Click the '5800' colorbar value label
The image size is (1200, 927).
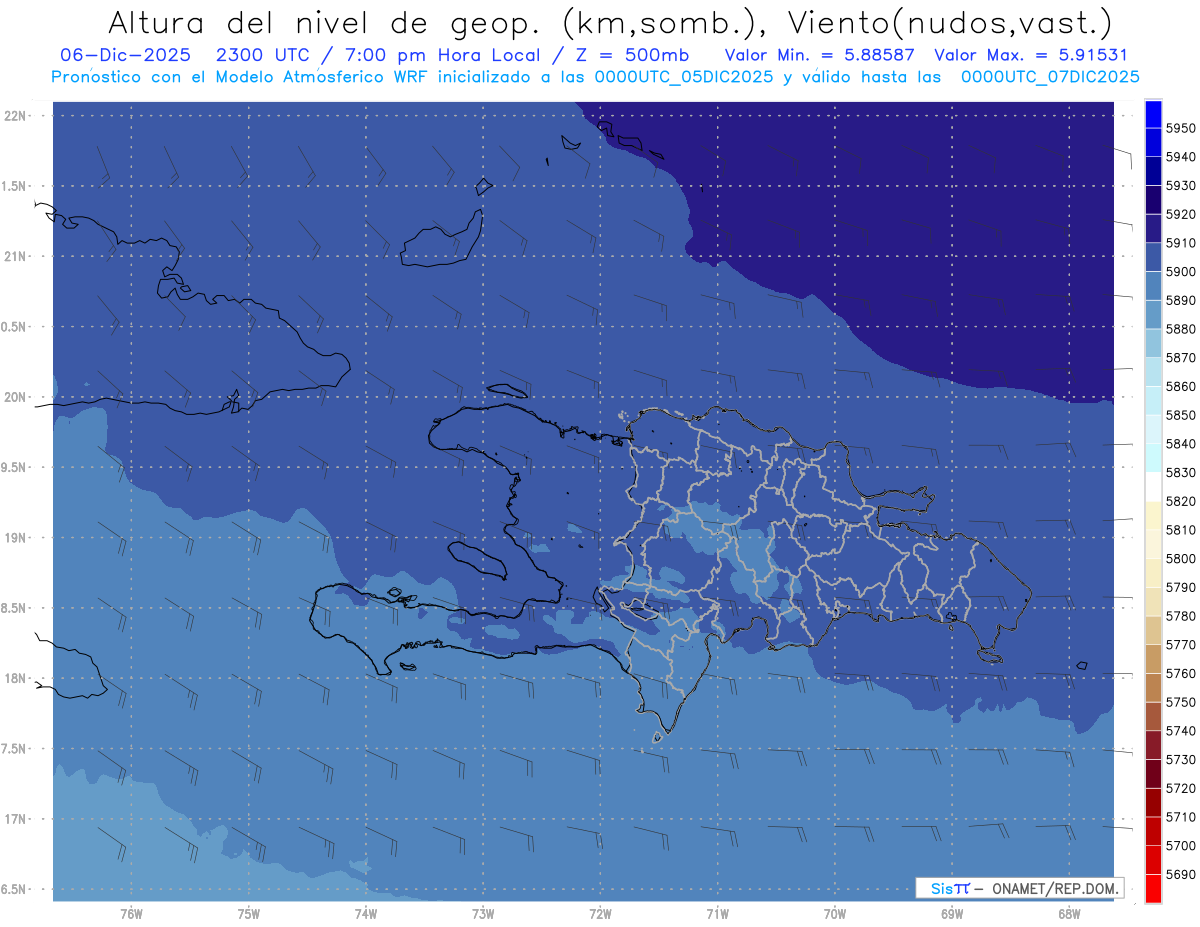[1181, 559]
